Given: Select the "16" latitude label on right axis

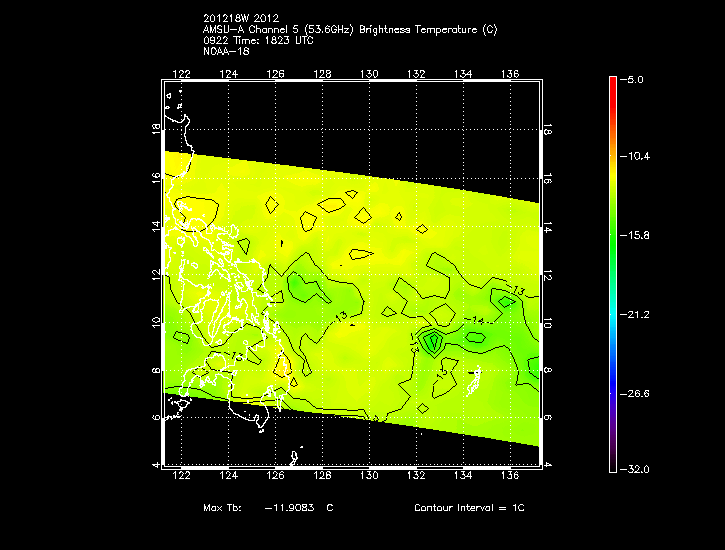Looking at the screenshot, I should click(547, 178).
